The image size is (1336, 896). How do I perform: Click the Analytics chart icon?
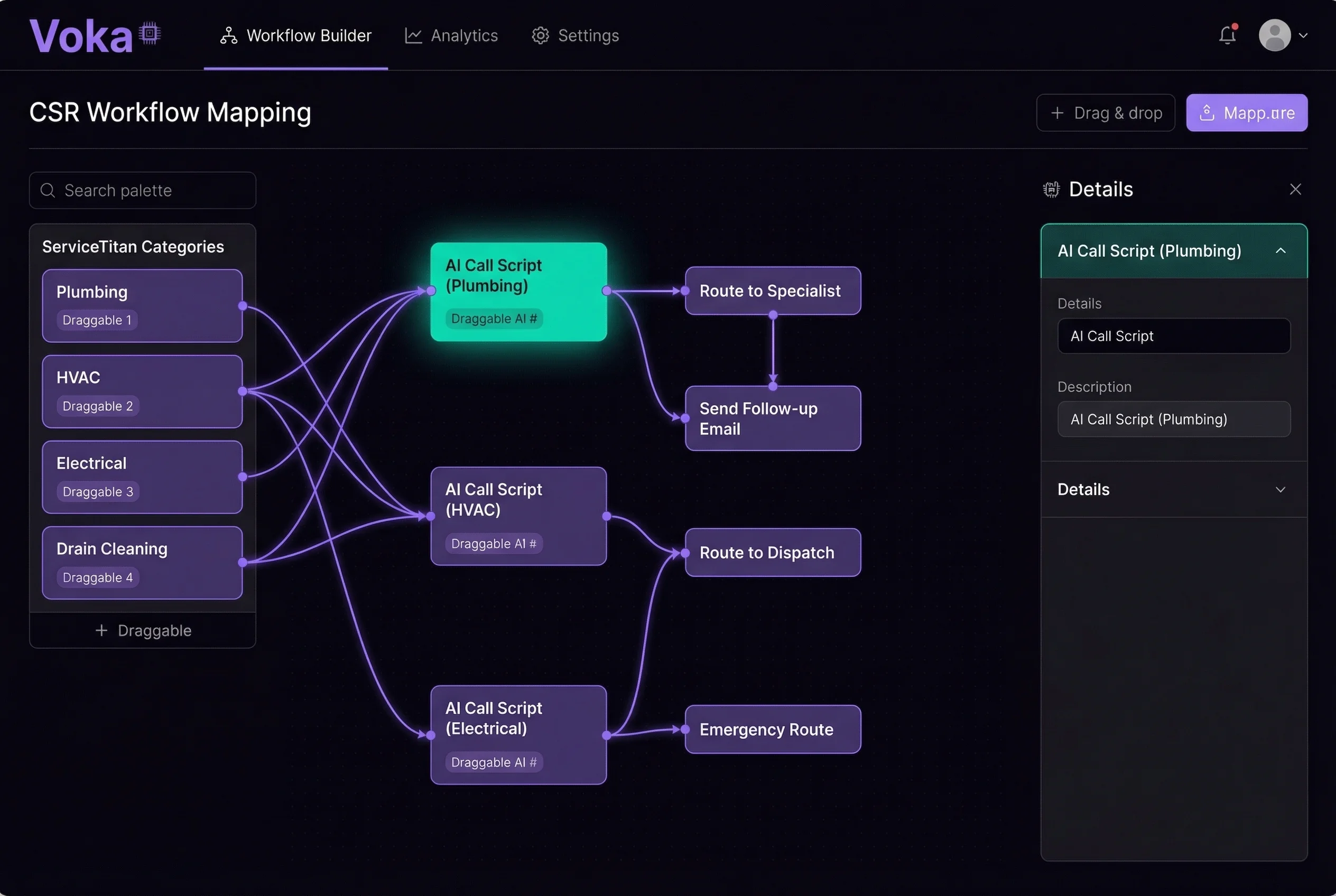point(413,35)
